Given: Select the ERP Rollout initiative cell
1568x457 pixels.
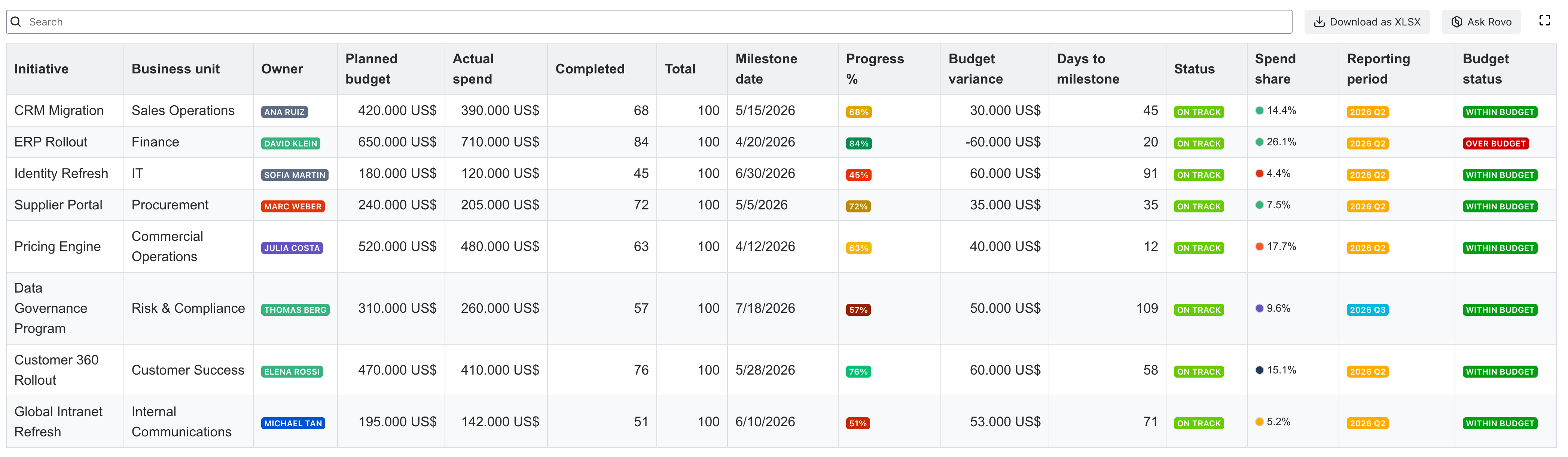Looking at the screenshot, I should (x=65, y=142).
